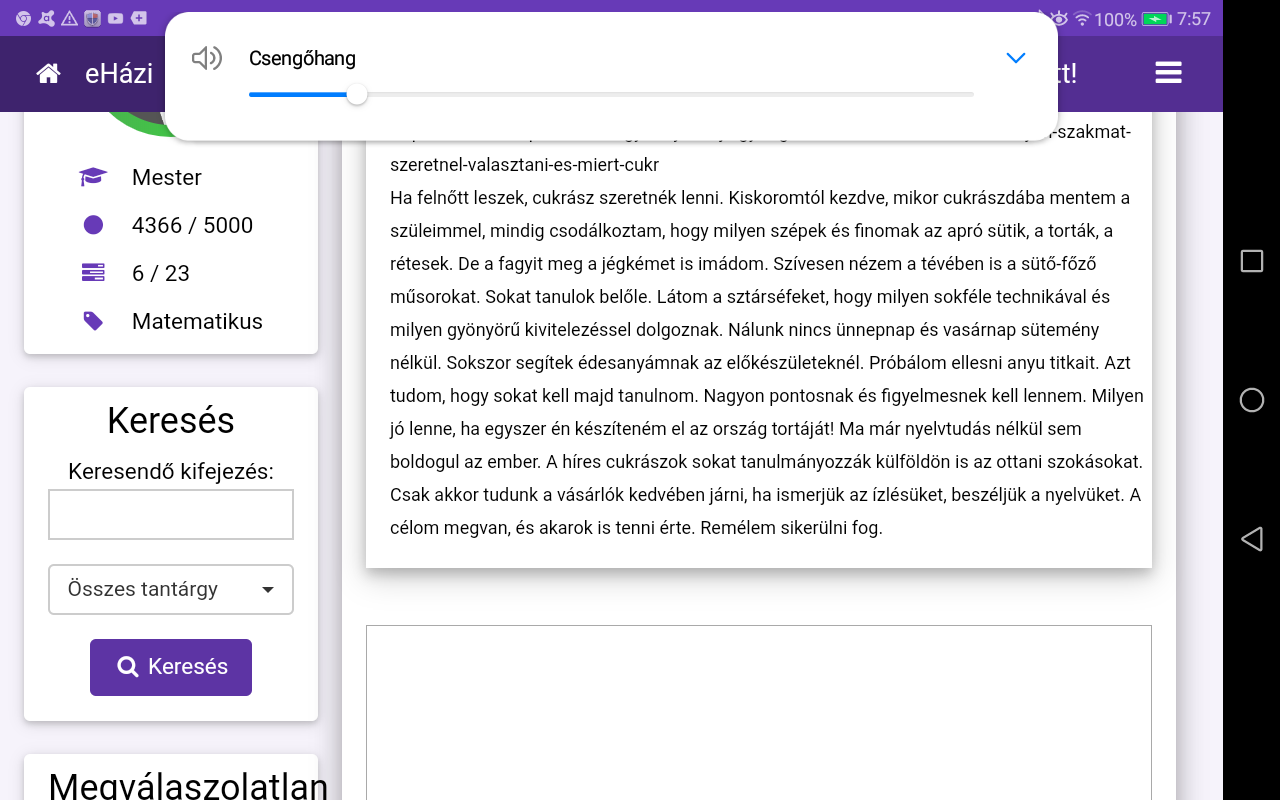
Task: Click the graduation cap icon next to Mester
Action: click(93, 177)
